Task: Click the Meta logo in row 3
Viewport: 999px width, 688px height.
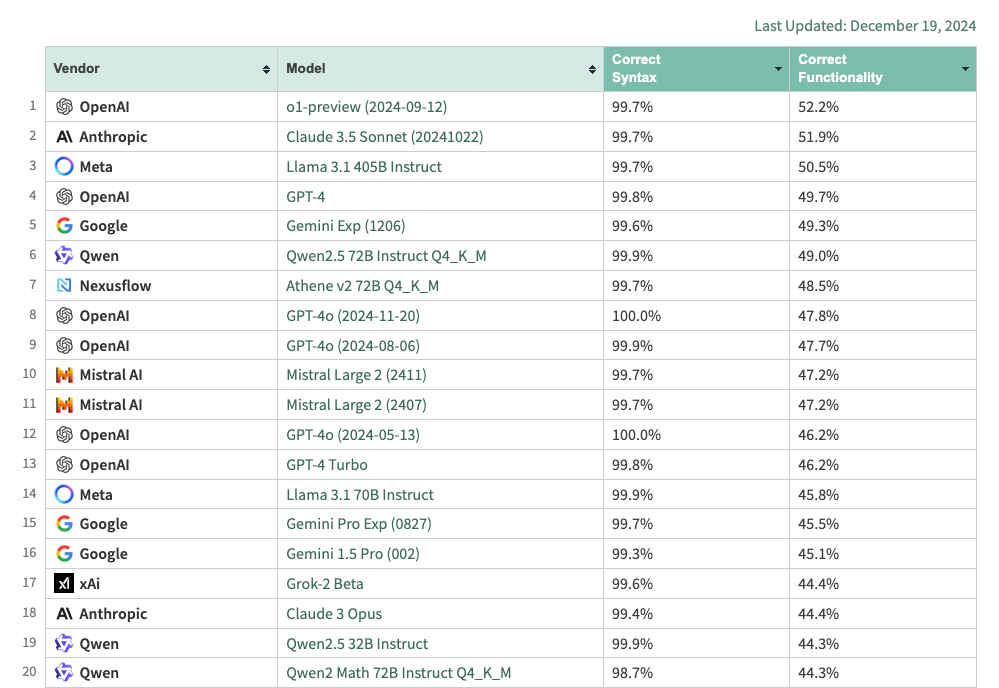Action: pyautogui.click(x=64, y=167)
